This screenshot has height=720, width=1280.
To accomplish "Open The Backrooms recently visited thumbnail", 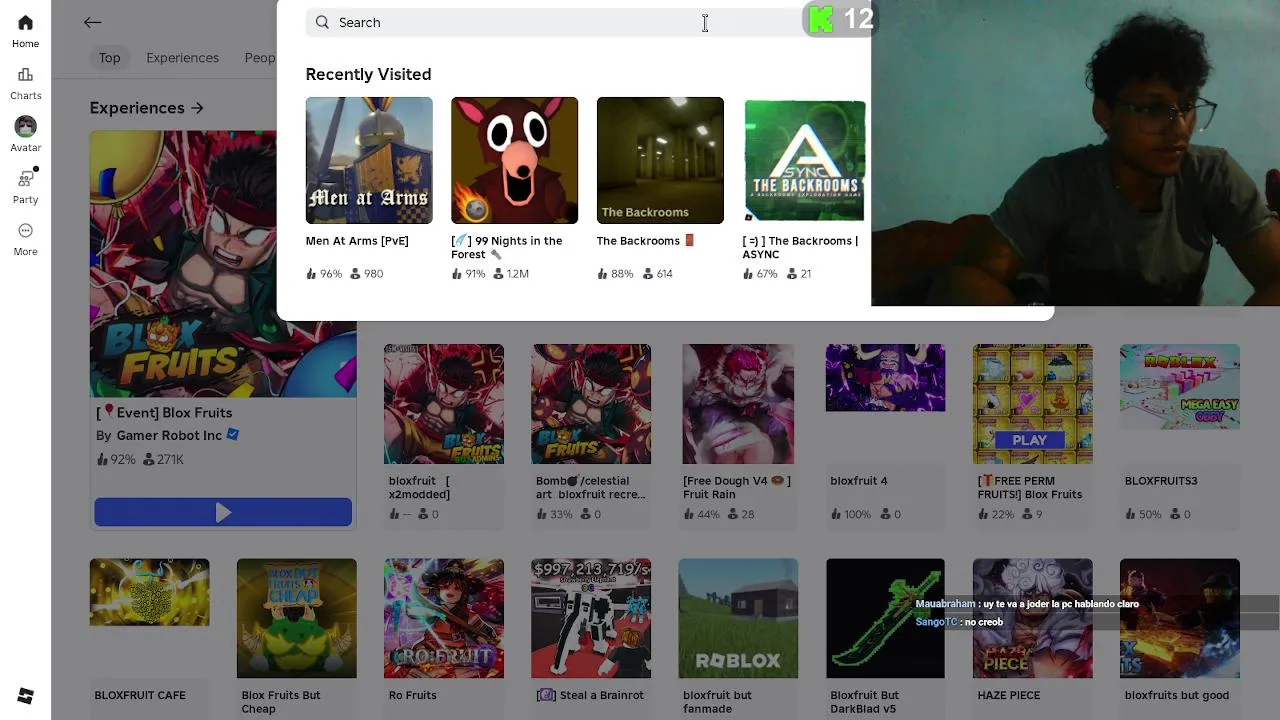I will tap(660, 160).
